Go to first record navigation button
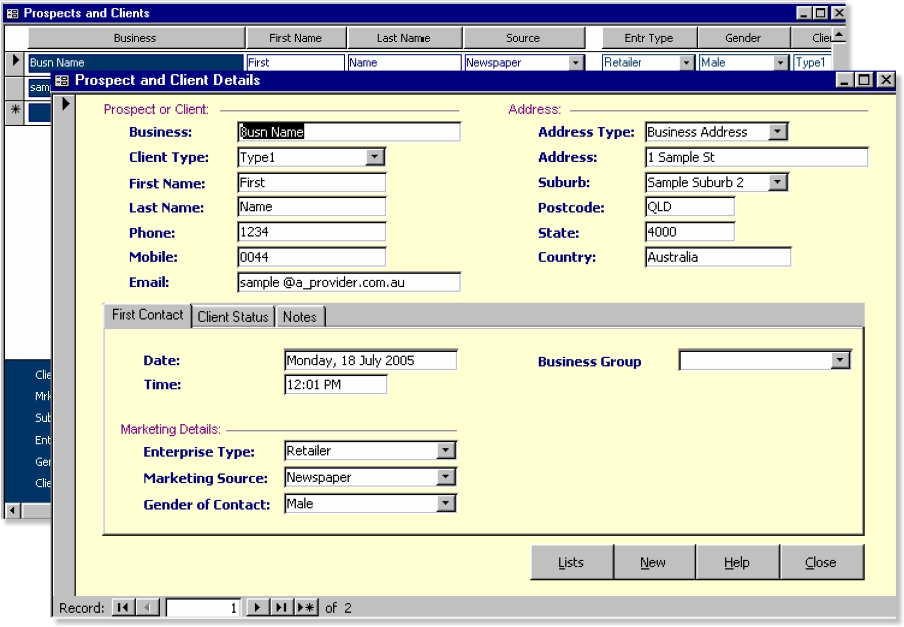 [123, 608]
